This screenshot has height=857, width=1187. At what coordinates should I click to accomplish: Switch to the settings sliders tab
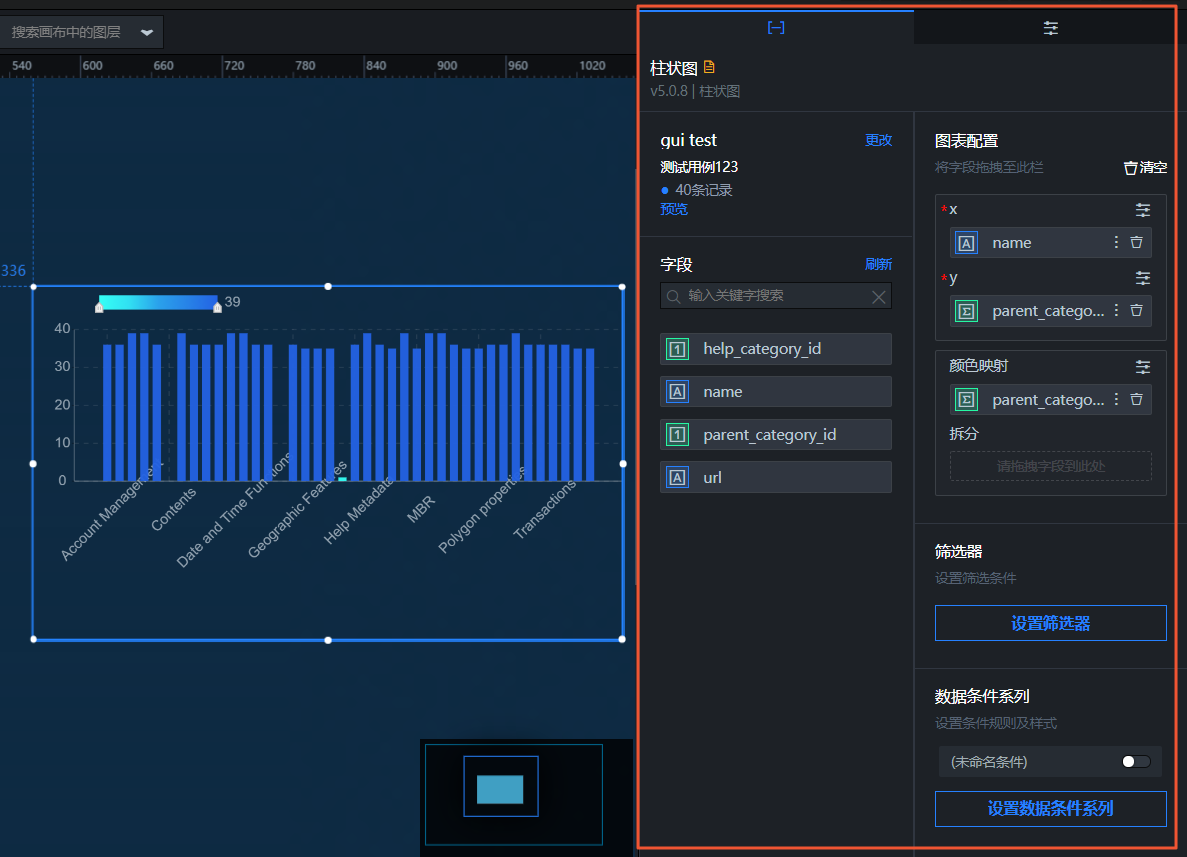(1051, 28)
